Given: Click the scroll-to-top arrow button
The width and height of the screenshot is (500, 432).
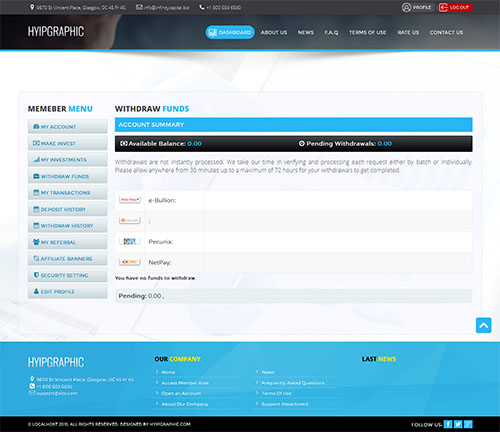Looking at the screenshot, I should pos(483,325).
